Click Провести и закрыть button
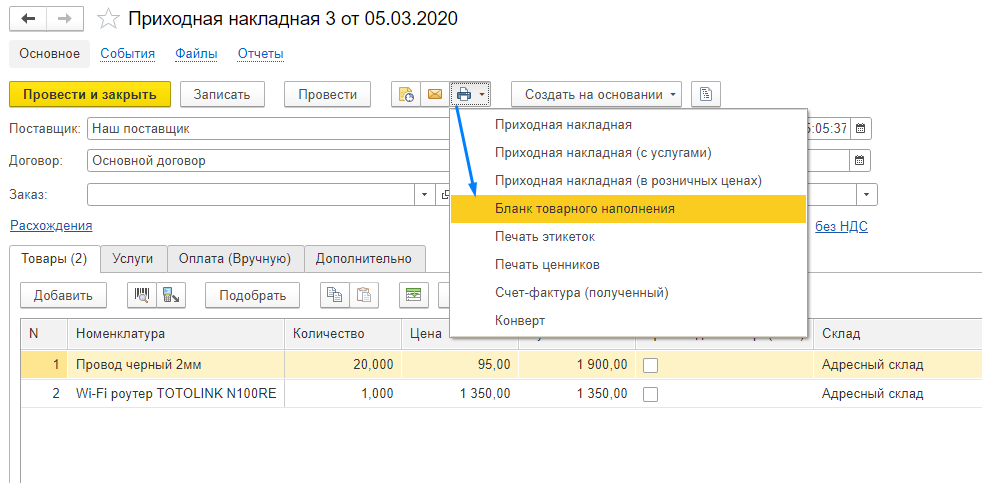Screen dimensions: 982x483 (x=90, y=95)
